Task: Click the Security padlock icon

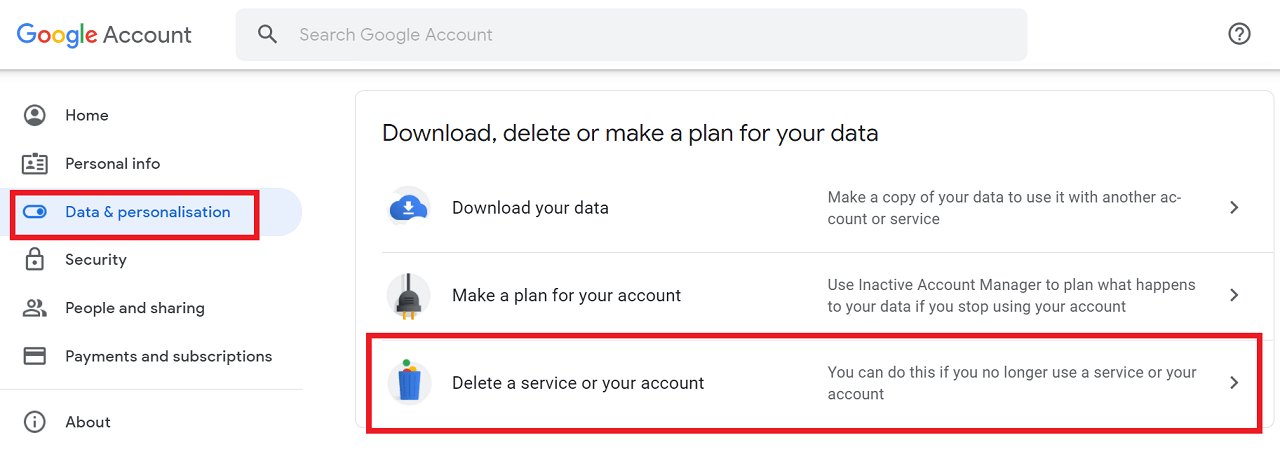Action: (35, 259)
